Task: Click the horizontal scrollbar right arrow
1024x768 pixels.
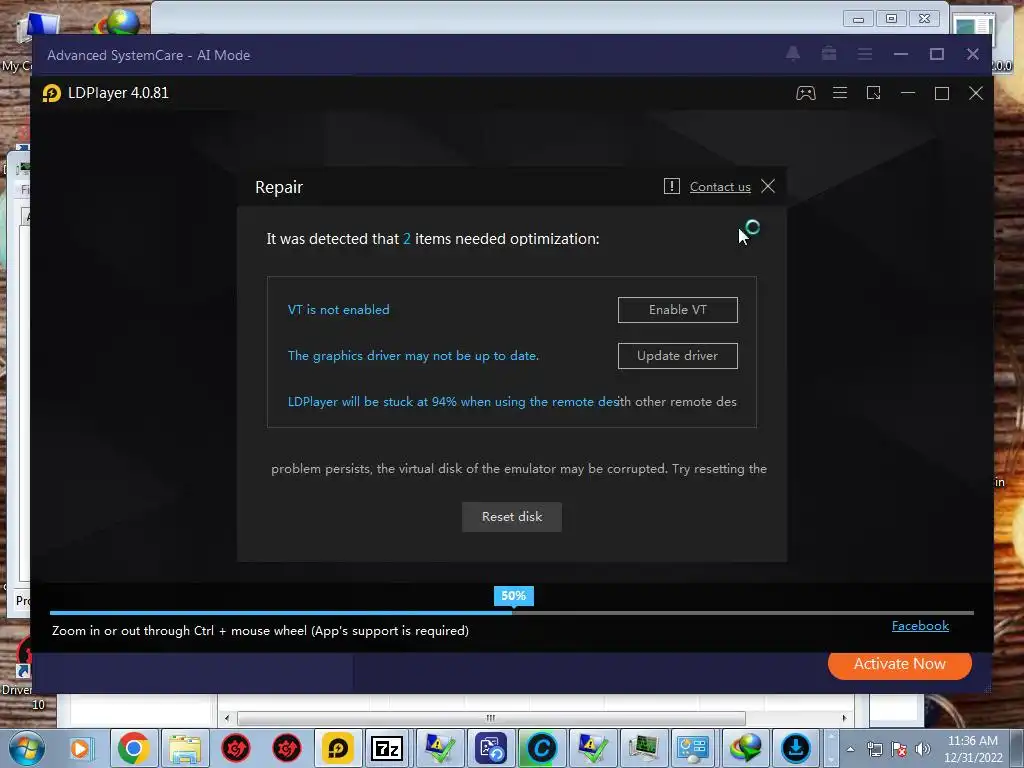Action: (x=844, y=718)
